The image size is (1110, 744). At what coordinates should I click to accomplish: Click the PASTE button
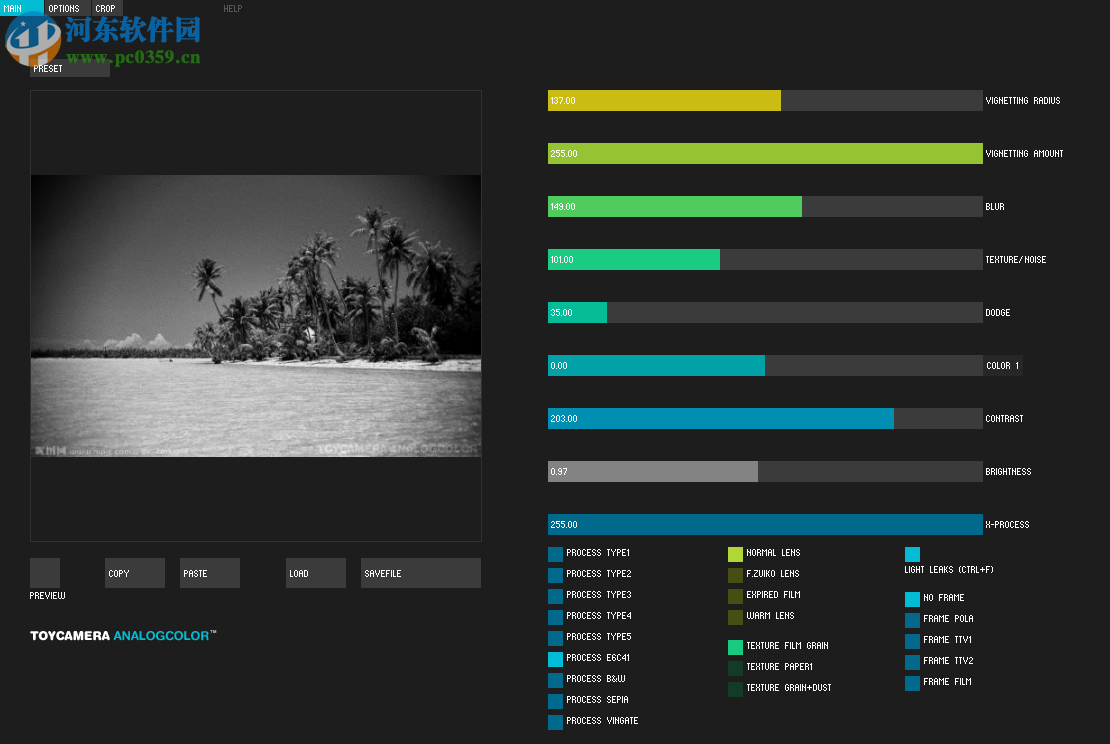click(210, 573)
